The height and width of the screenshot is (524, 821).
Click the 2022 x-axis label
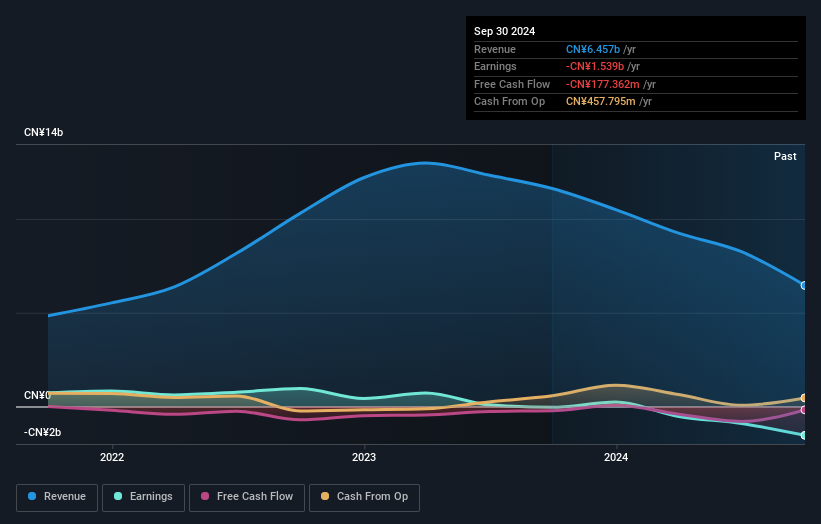[112, 458]
